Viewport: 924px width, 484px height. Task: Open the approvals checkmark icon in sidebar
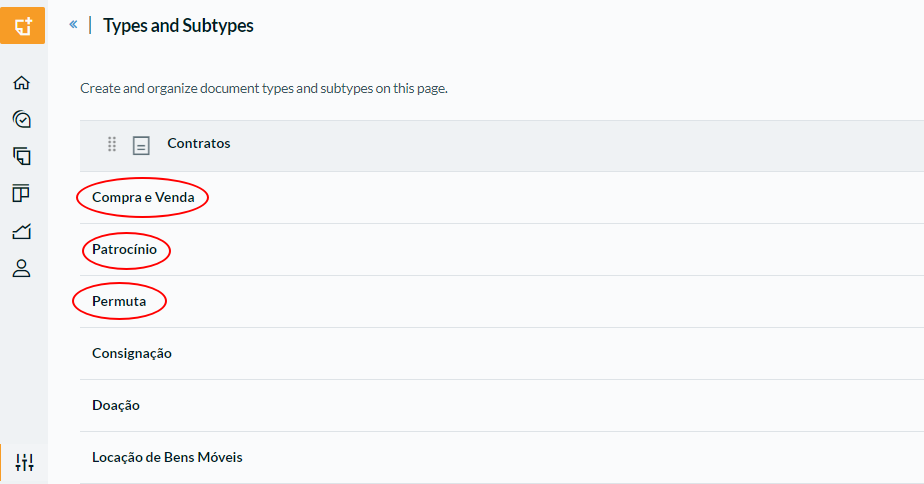[x=22, y=120]
